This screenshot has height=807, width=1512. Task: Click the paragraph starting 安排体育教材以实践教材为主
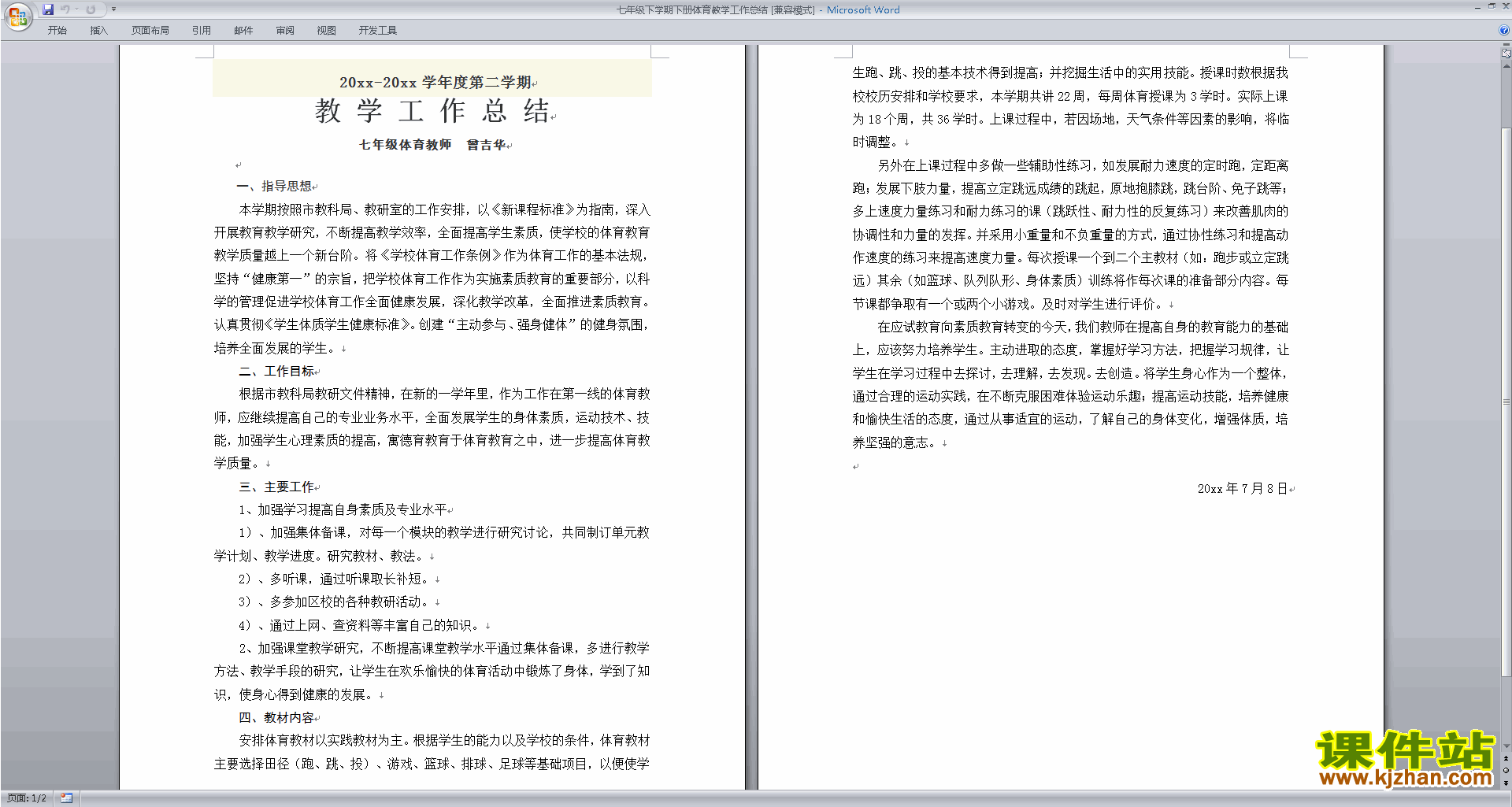pyautogui.click(x=432, y=752)
